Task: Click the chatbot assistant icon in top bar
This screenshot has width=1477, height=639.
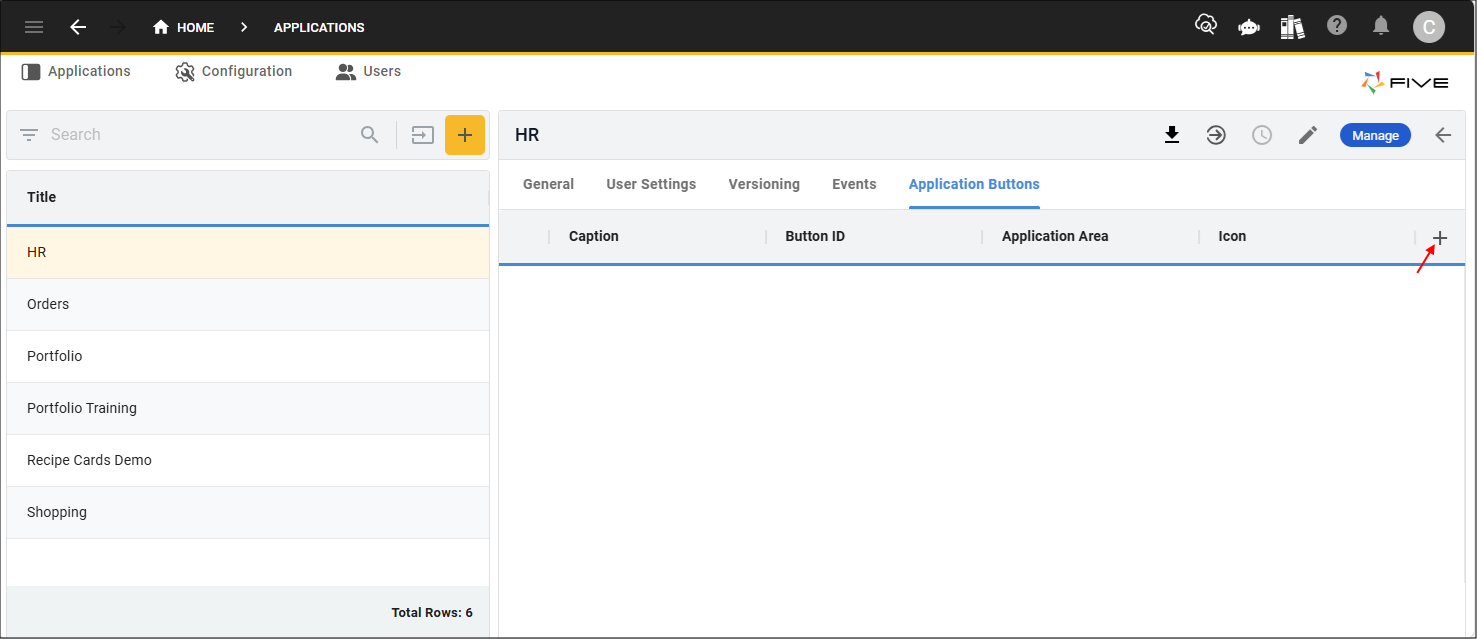Action: coord(1248,27)
